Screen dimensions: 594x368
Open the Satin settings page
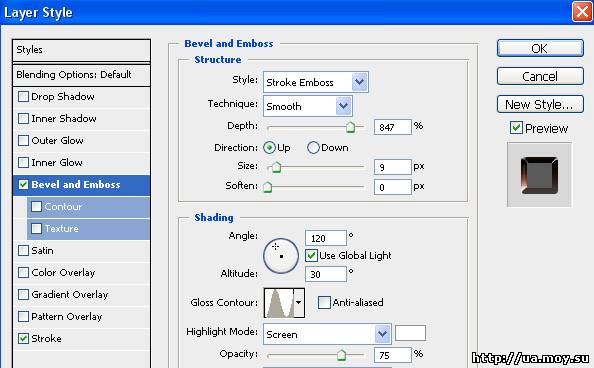pos(42,251)
